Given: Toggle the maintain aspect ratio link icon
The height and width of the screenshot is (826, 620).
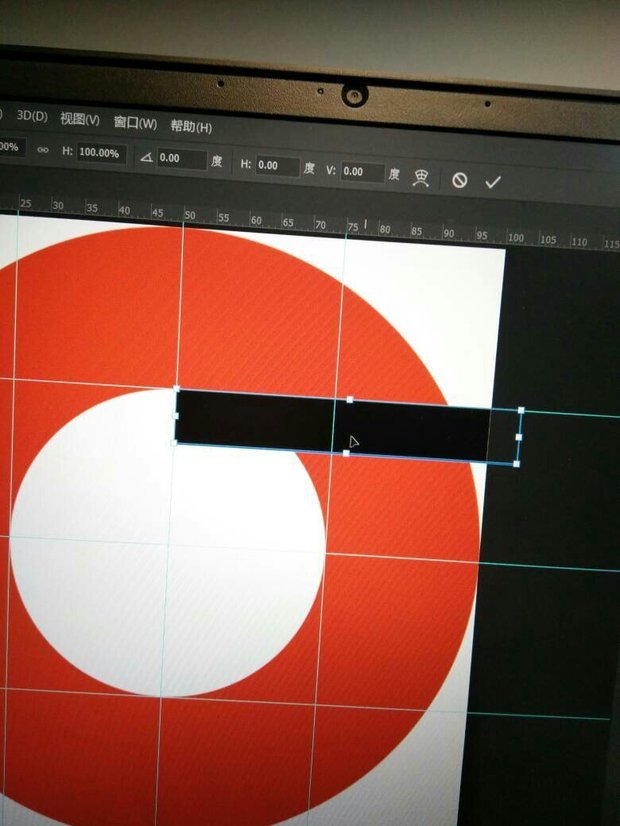Looking at the screenshot, I should (42, 149).
